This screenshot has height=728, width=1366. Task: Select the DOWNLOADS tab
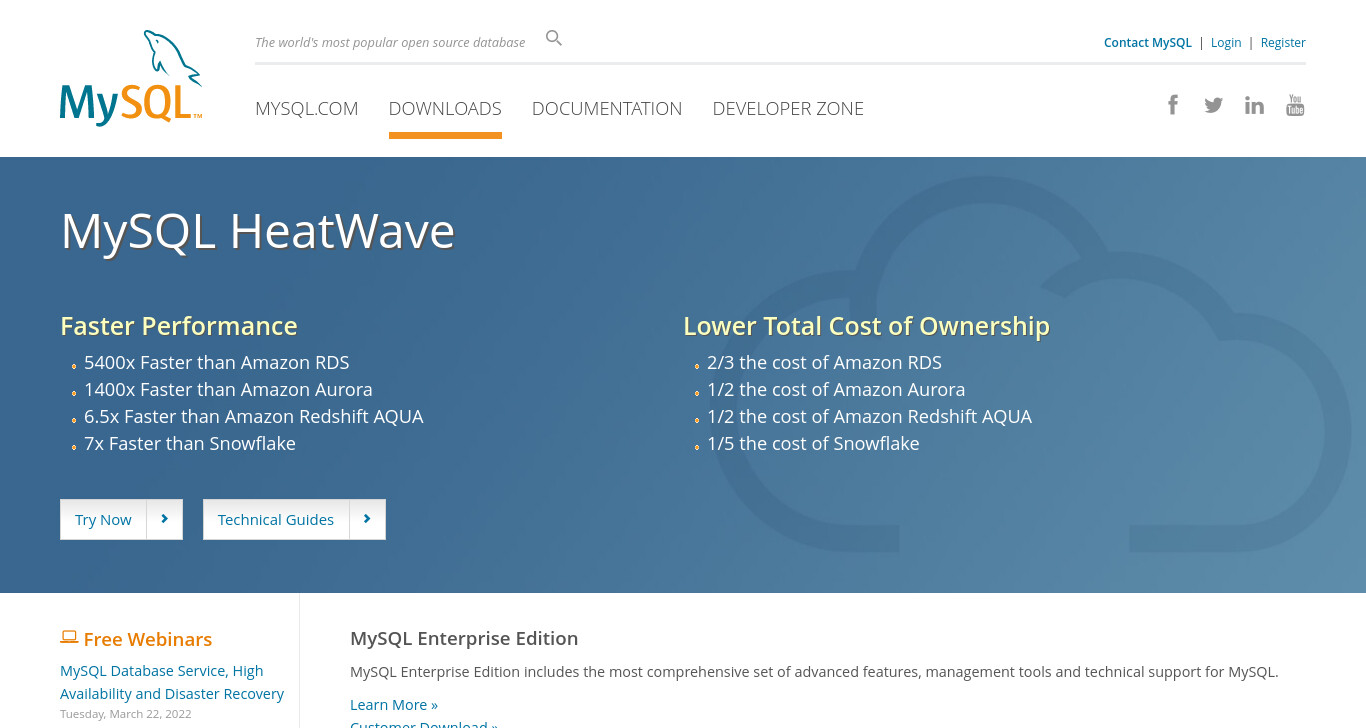445,108
